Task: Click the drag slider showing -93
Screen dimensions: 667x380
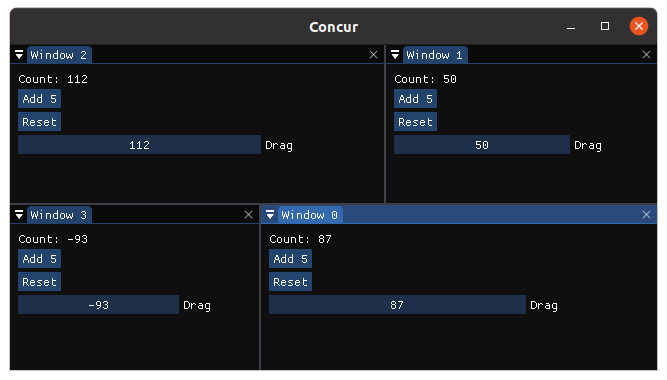Action: (98, 305)
